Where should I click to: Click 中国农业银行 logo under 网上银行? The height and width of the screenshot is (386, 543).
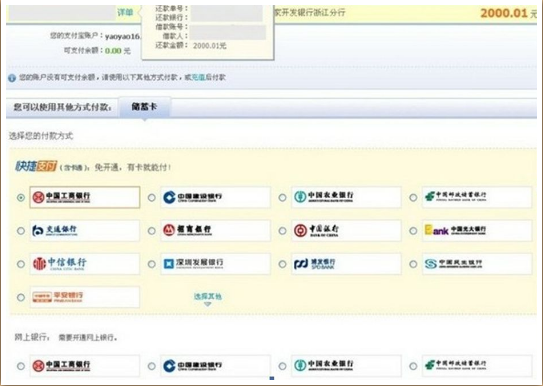(346, 365)
